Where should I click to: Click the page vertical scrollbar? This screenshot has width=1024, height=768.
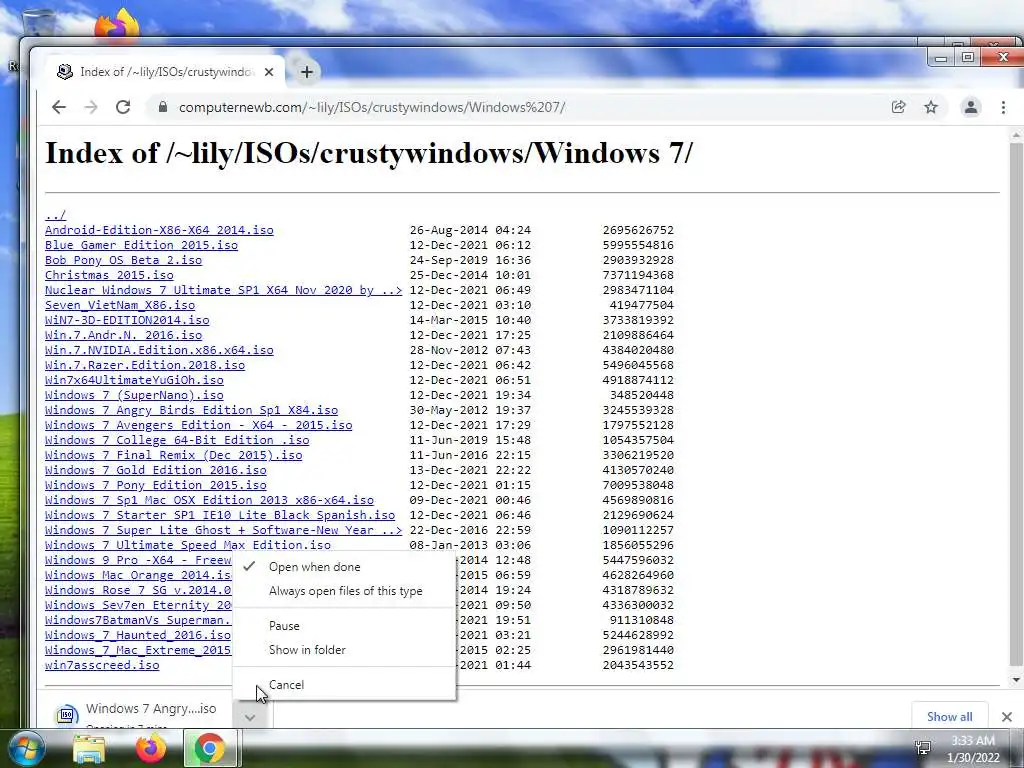pos(1016,402)
